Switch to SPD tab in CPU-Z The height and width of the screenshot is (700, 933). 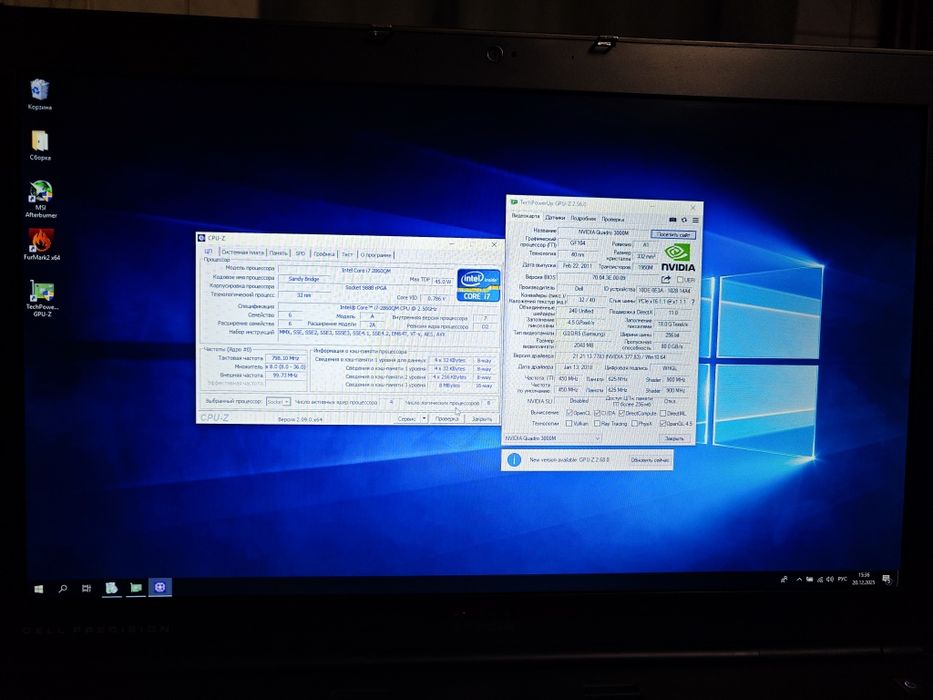click(x=300, y=254)
